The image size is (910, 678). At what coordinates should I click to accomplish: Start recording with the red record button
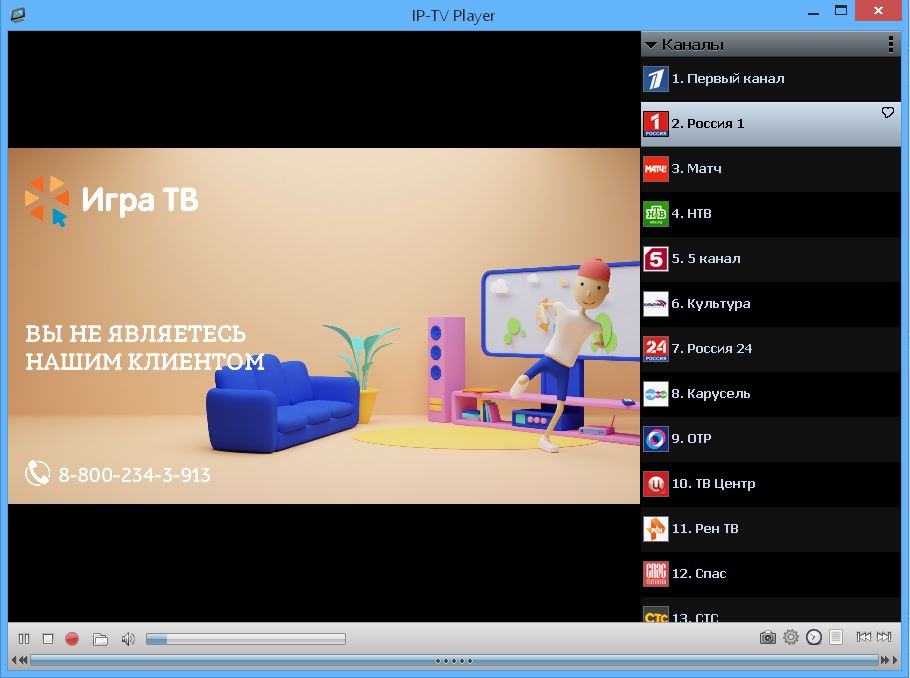[x=72, y=639]
